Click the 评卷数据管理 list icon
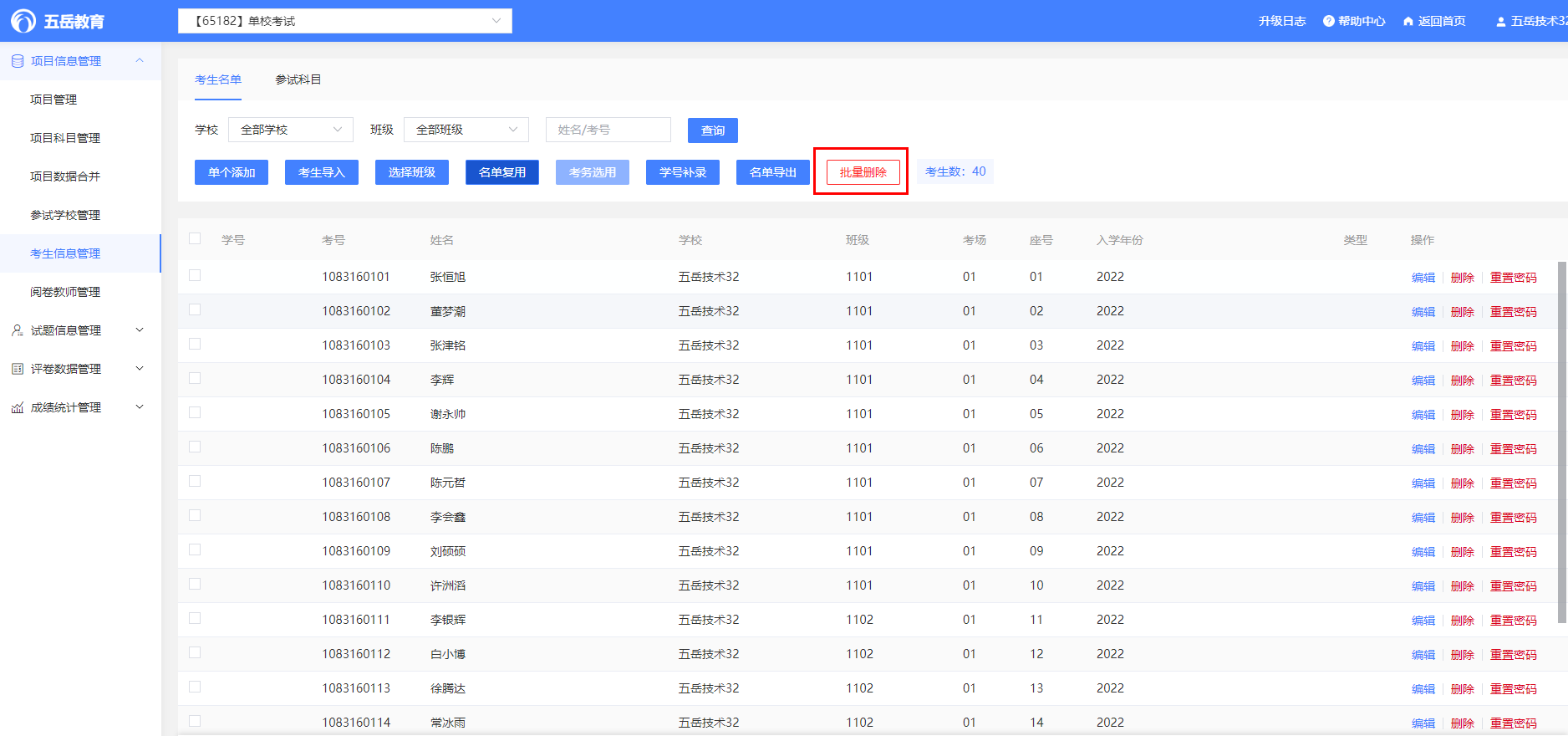Screen dimensions: 1568x736 pos(18,369)
